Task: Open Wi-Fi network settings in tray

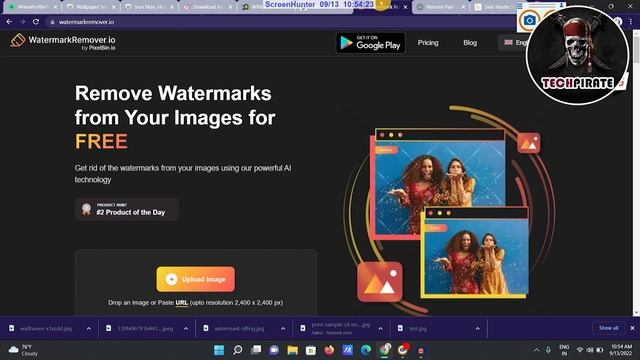Action: [x=580, y=350]
